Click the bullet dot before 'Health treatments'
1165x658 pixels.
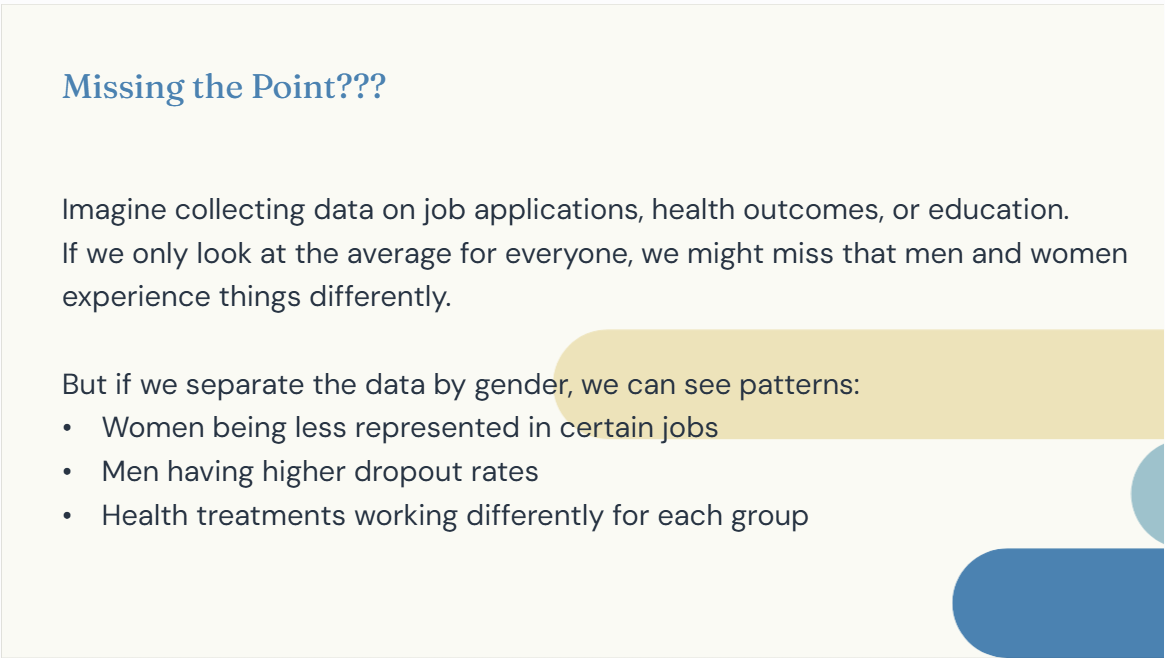point(68,516)
